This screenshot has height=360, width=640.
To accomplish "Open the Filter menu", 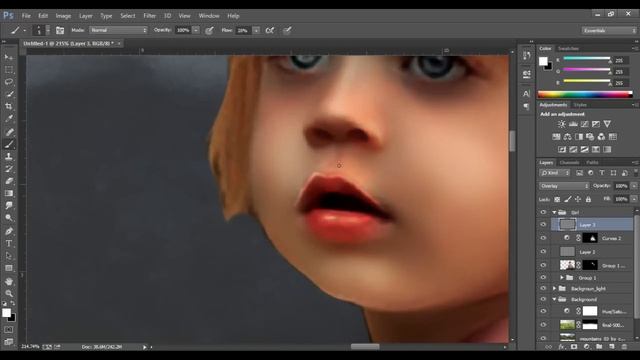I will pyautogui.click(x=149, y=16).
